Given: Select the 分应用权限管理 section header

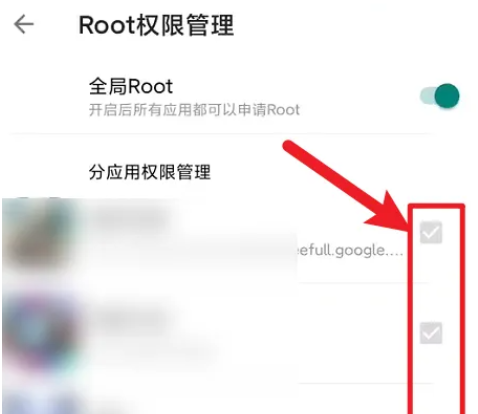Looking at the screenshot, I should click(150, 172).
